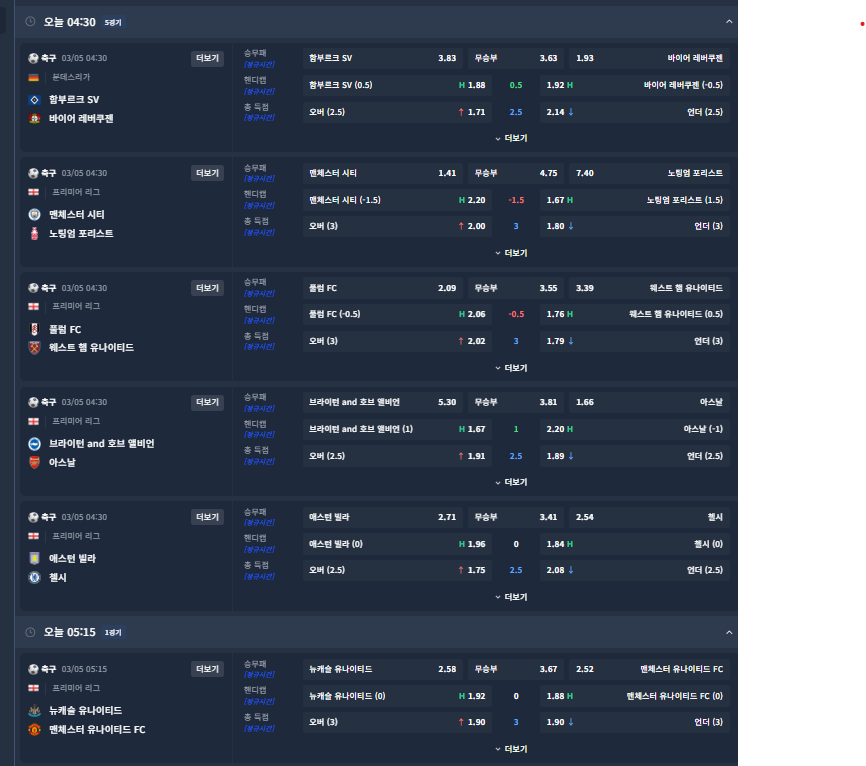Image resolution: width=866 pixels, height=766 pixels.
Task: Select Over 2.5 odds 1.71 for Hamburg match
Action: click(x=397, y=112)
